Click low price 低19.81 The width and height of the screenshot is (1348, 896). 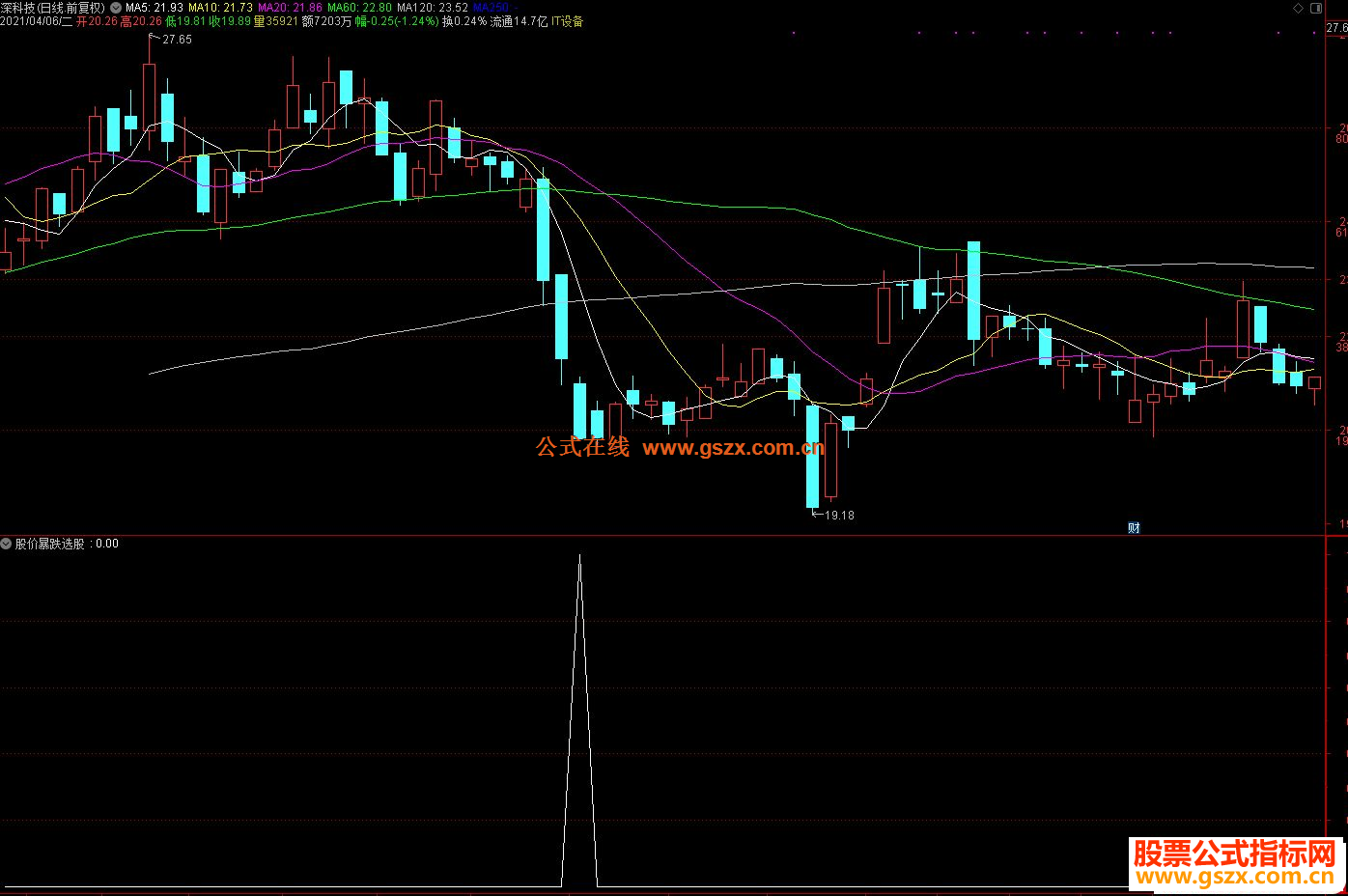[x=185, y=21]
